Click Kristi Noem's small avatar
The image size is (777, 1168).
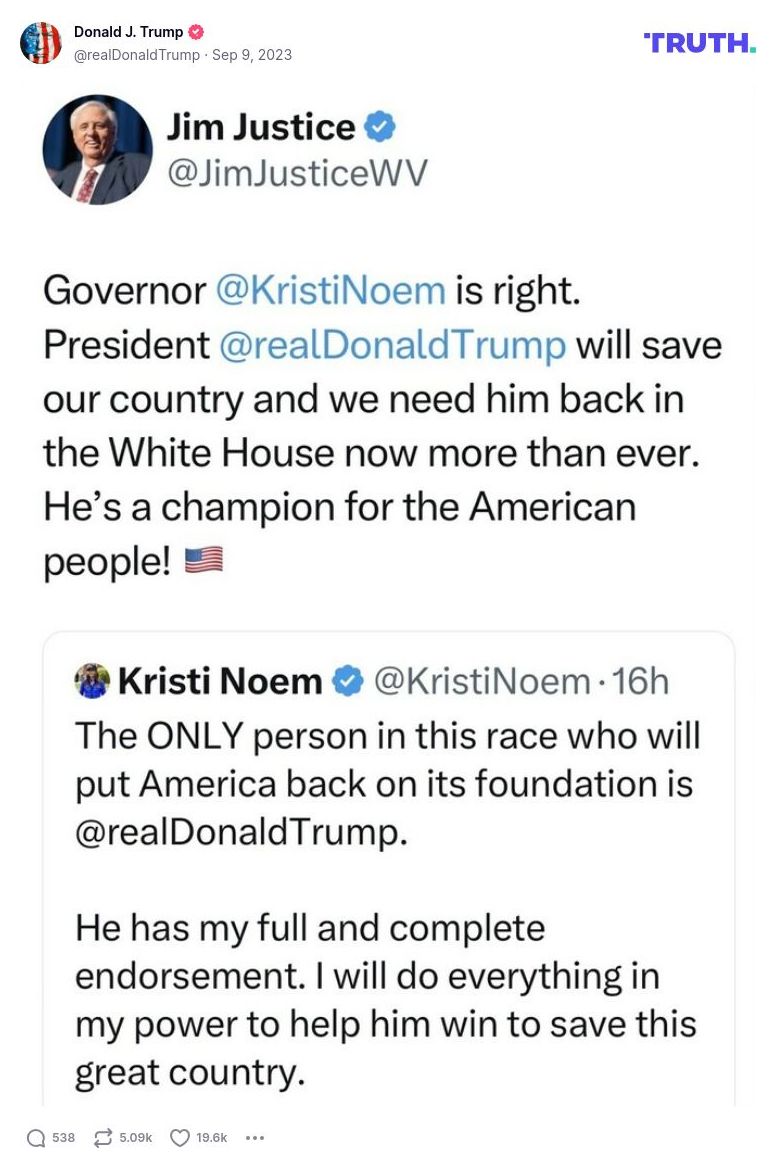click(x=92, y=681)
